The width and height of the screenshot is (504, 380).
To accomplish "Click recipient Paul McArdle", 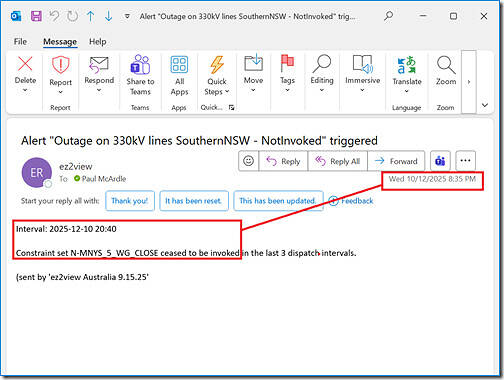I will click(104, 179).
